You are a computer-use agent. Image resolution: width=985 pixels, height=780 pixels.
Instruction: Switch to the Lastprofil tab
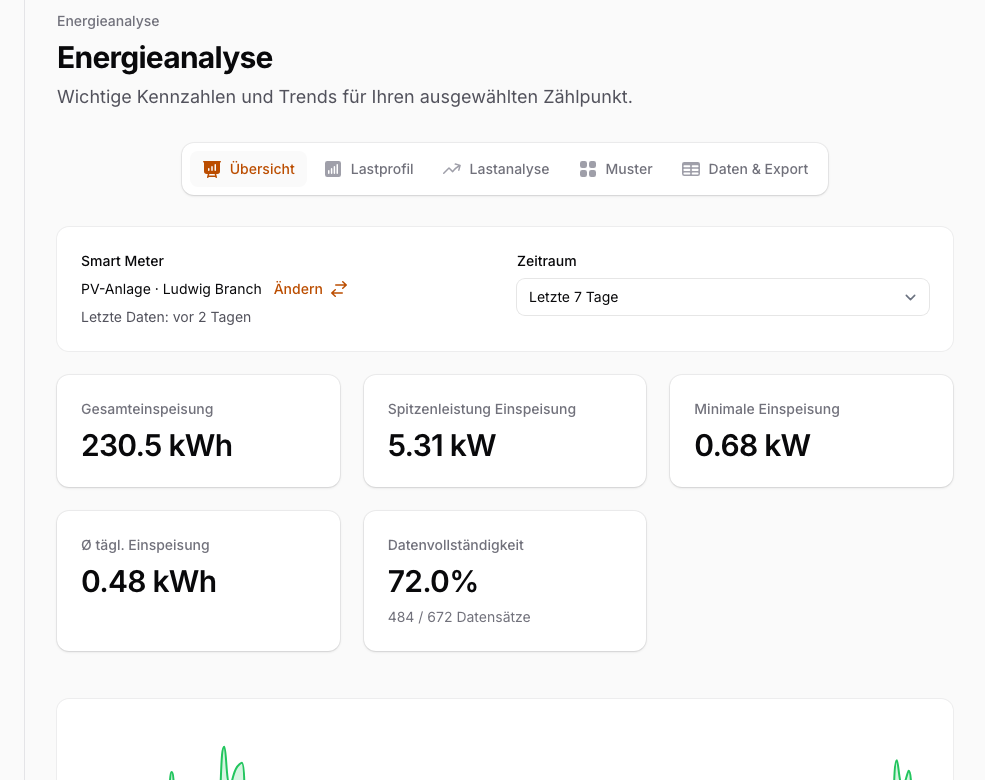382,169
